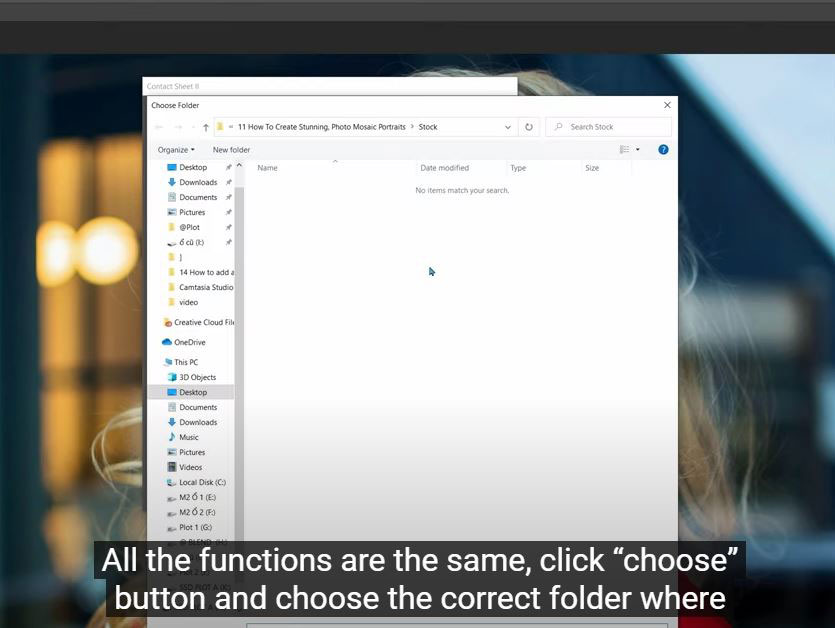This screenshot has height=628, width=835.
Task: Click the Creative Cloud Files icon
Action: [168, 322]
